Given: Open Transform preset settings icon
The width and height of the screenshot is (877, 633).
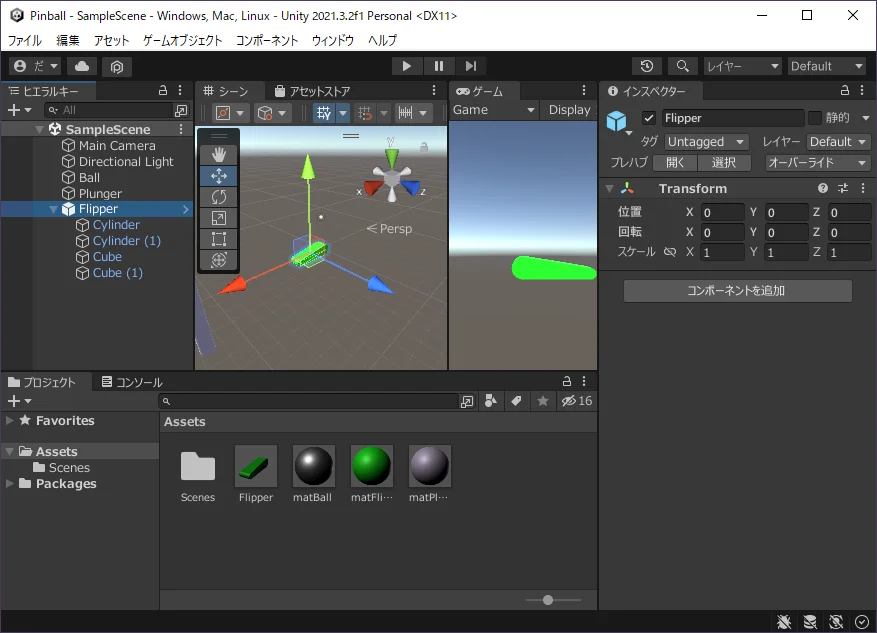Looking at the screenshot, I should coord(843,188).
